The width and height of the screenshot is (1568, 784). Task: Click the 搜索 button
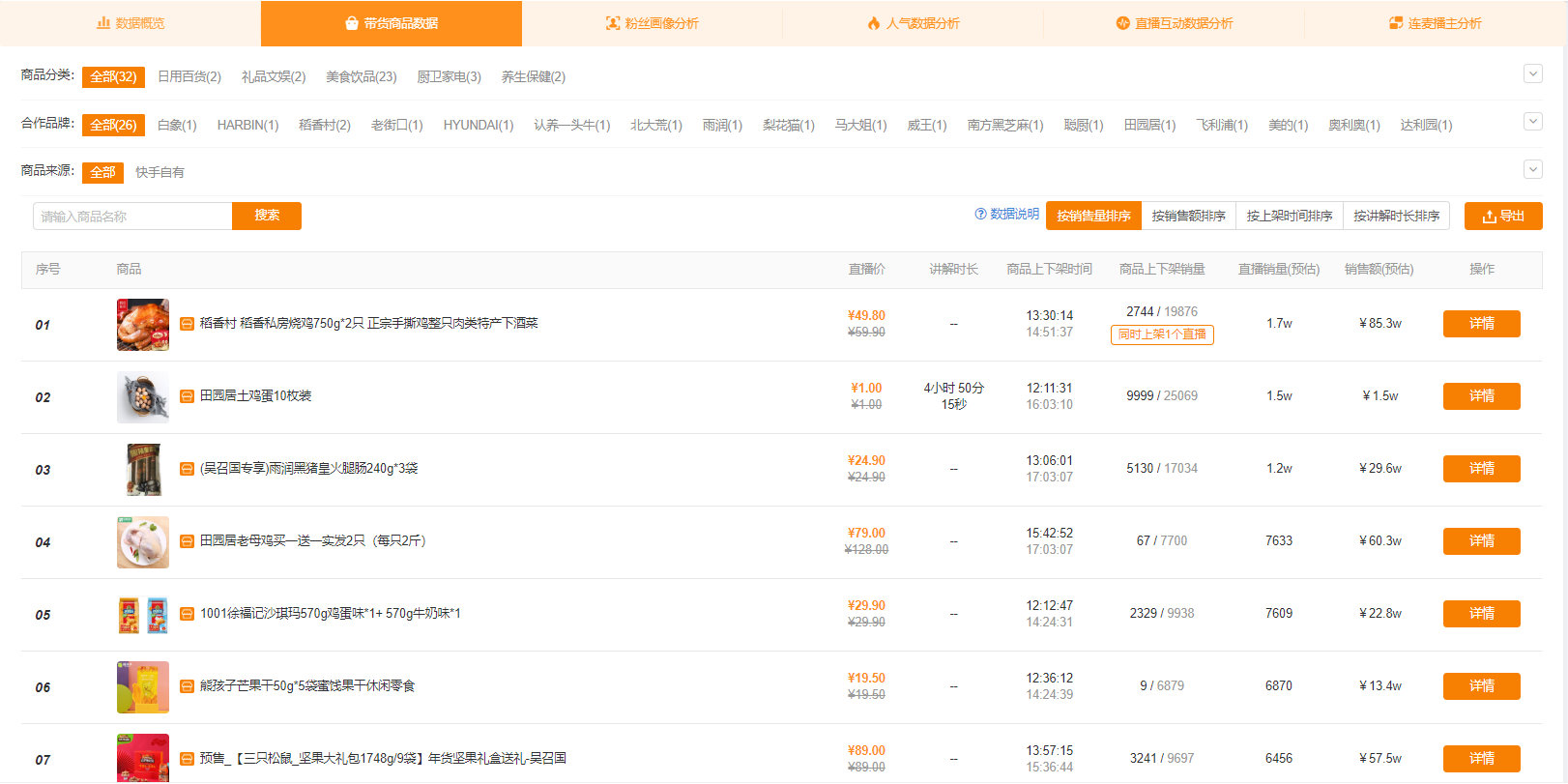pyautogui.click(x=267, y=216)
